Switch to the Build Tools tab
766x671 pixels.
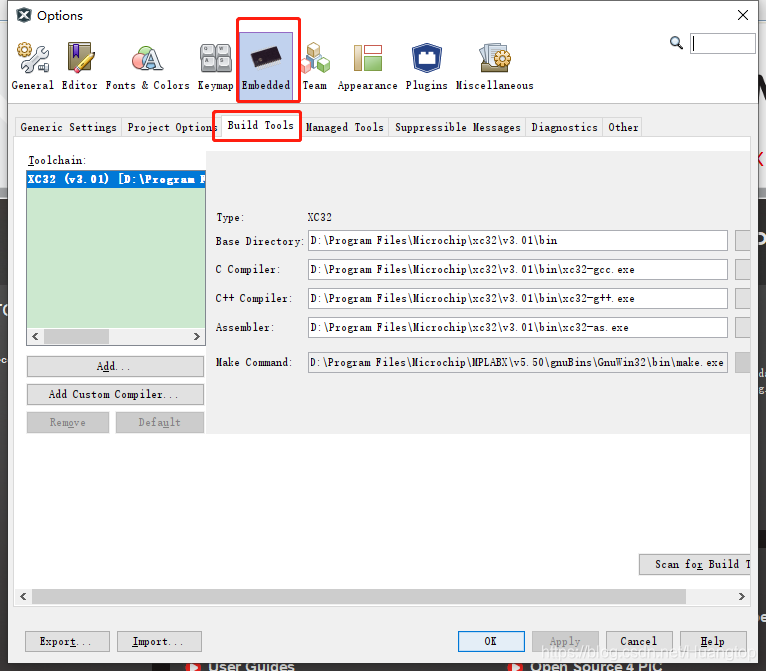260,126
